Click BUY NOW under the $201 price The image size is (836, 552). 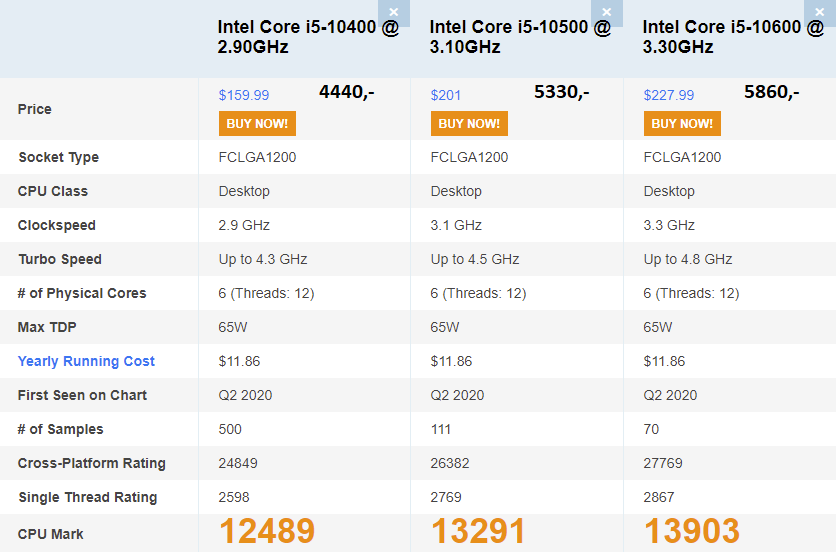[x=469, y=124]
